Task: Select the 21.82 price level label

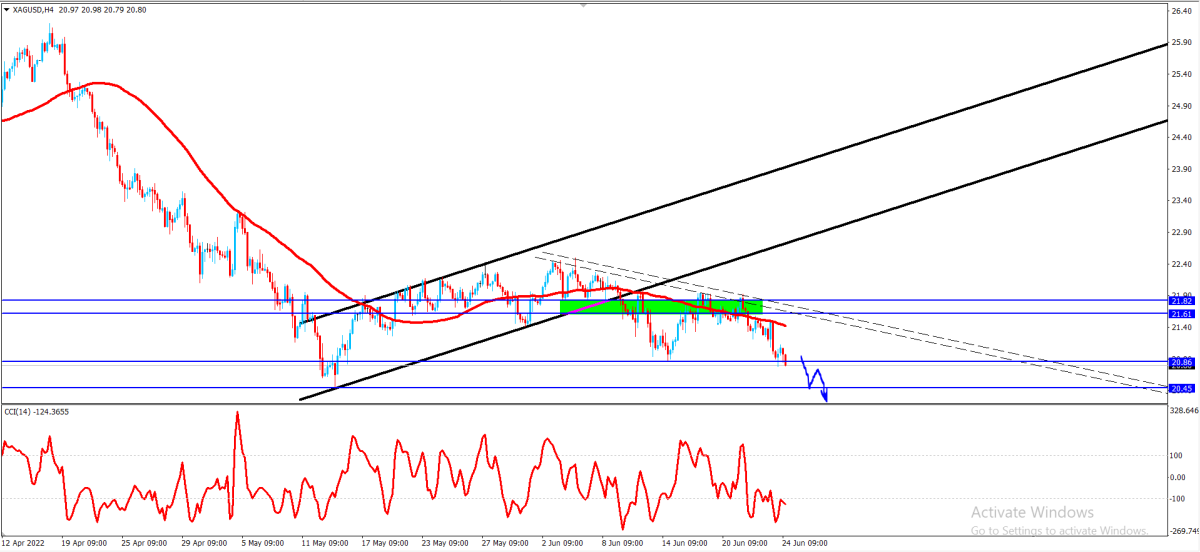Action: click(1182, 300)
